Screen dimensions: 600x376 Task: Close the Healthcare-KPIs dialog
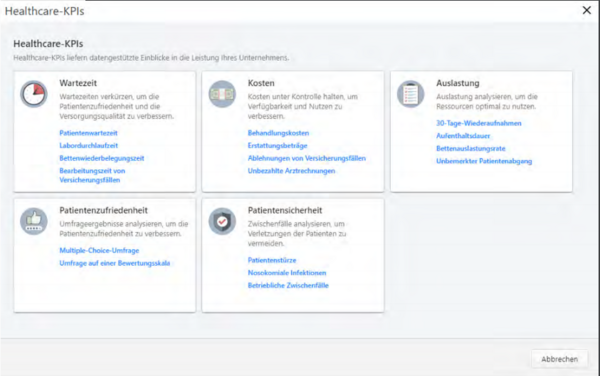(587, 10)
